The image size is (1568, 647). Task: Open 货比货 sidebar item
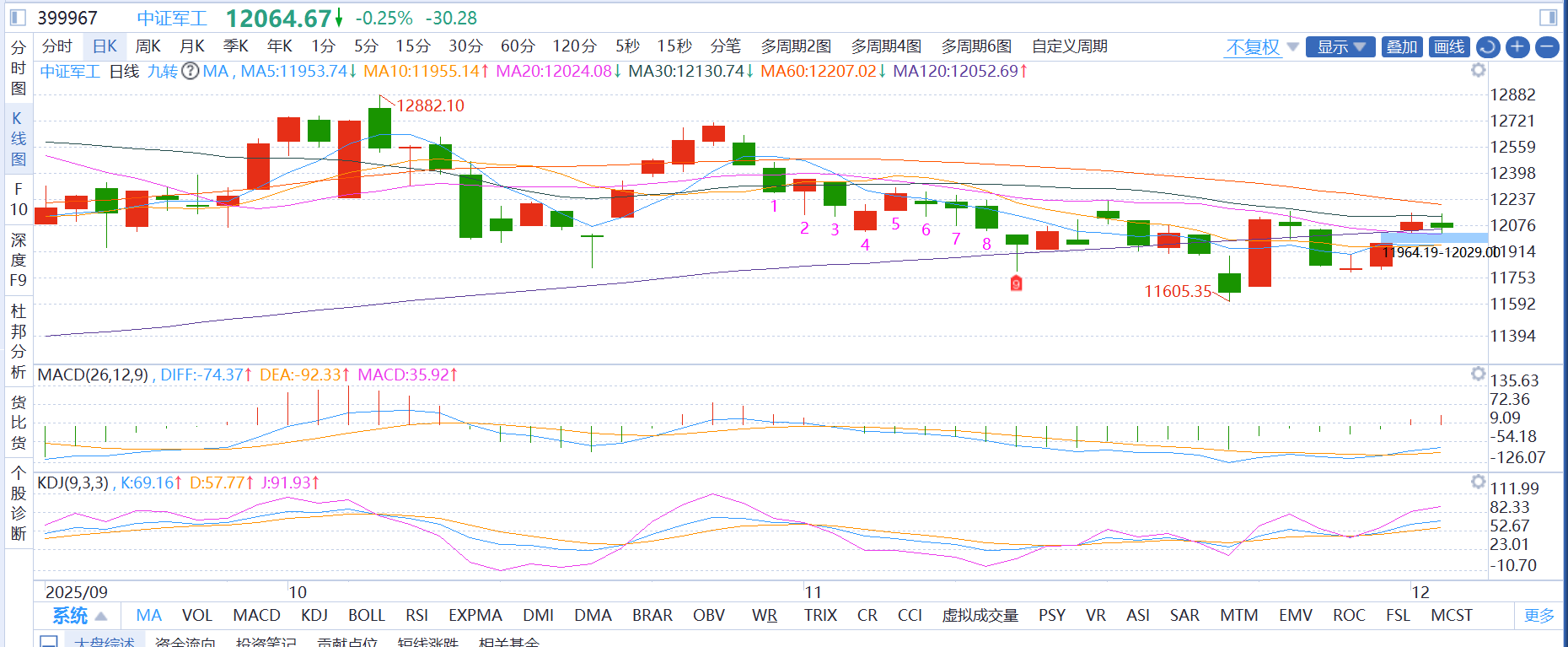19,423
